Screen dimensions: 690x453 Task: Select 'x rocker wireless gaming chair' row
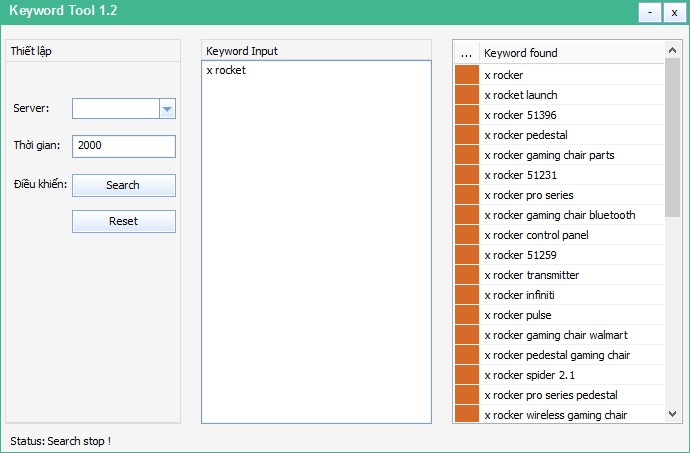point(559,414)
